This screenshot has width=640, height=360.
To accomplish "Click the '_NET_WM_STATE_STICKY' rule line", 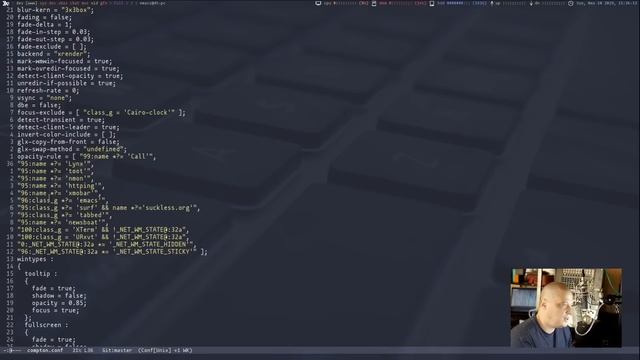I will tap(112, 252).
